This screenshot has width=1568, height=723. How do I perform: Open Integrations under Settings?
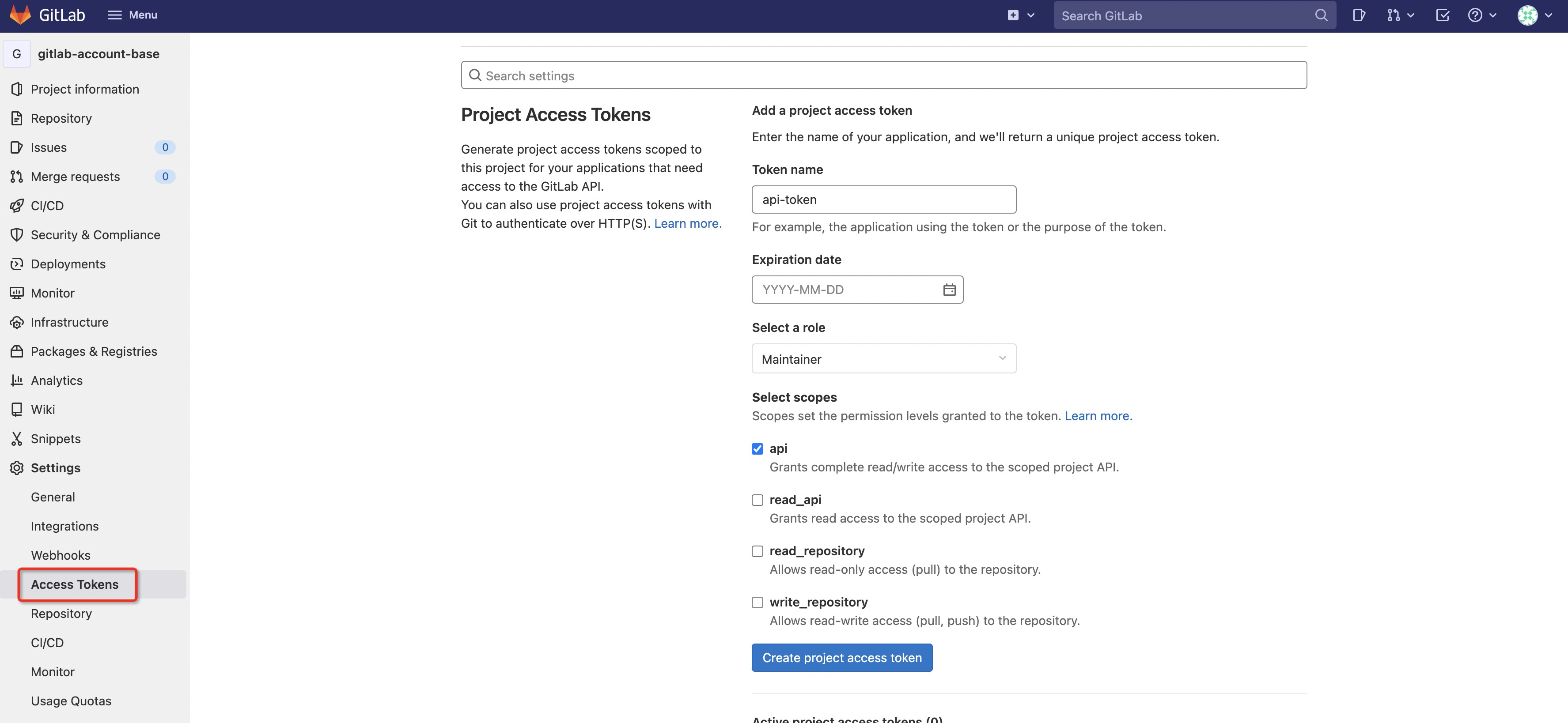tap(64, 526)
